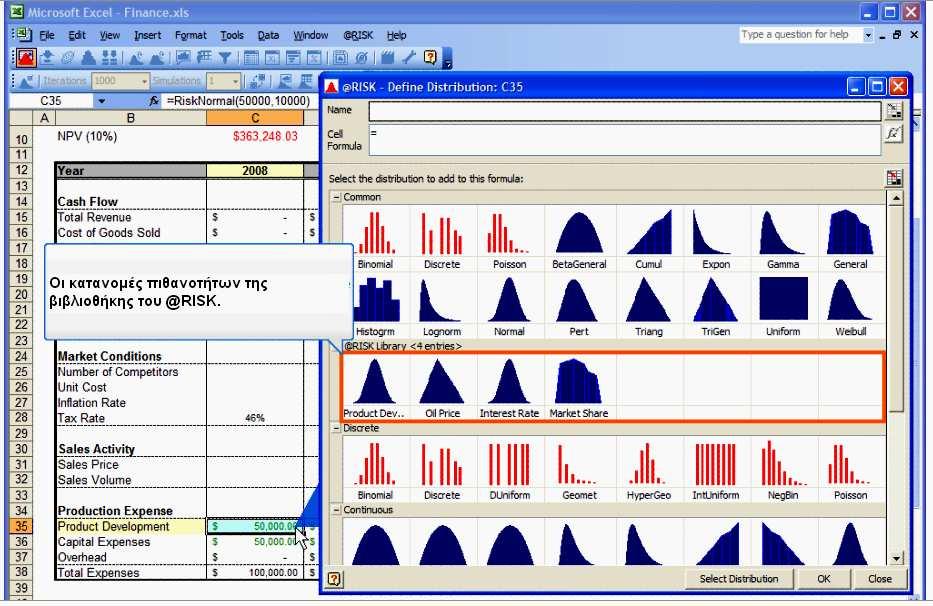Viewport: 933px width, 606px height.
Task: Open the File menu
Action: (x=46, y=35)
